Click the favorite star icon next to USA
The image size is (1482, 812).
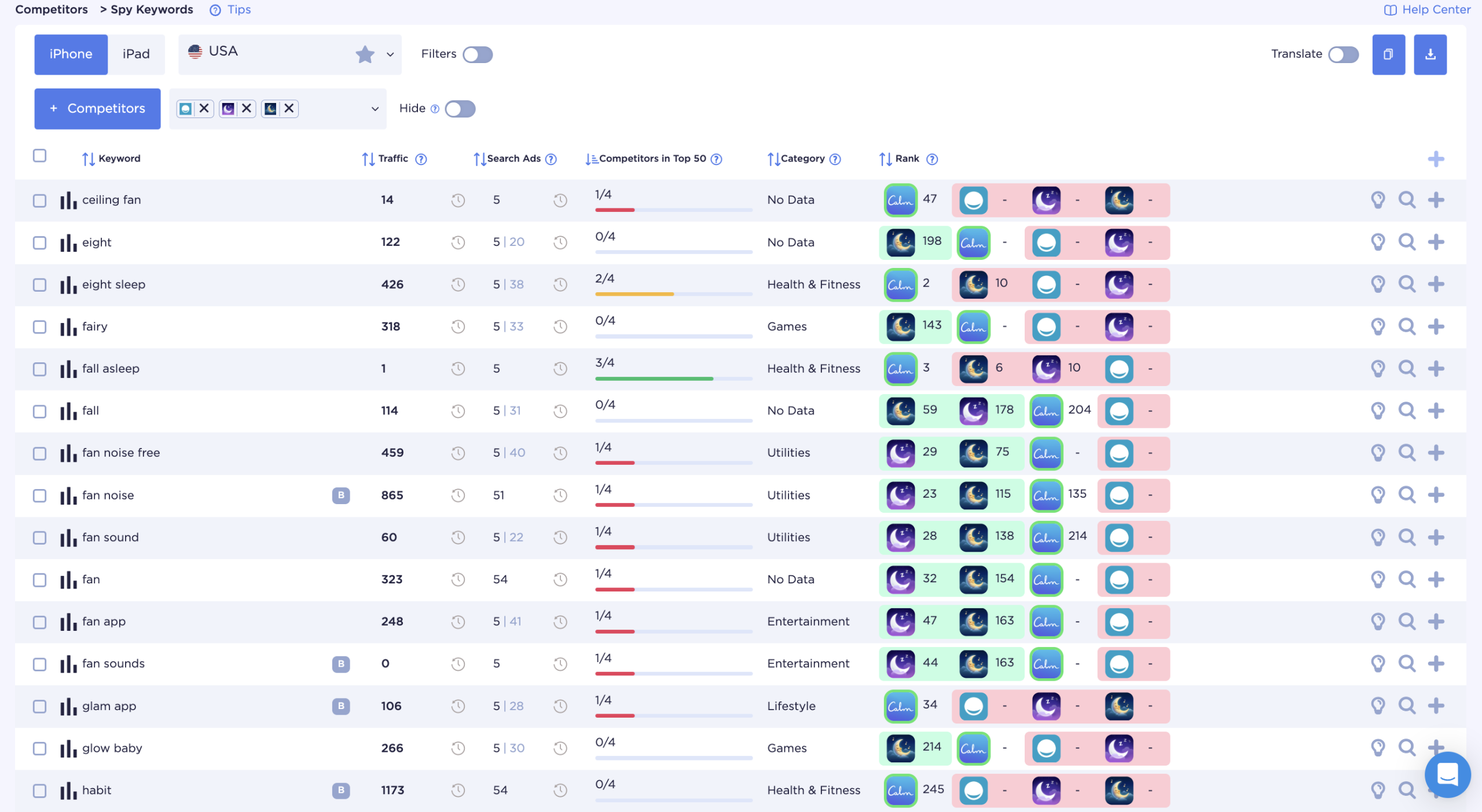(x=365, y=54)
